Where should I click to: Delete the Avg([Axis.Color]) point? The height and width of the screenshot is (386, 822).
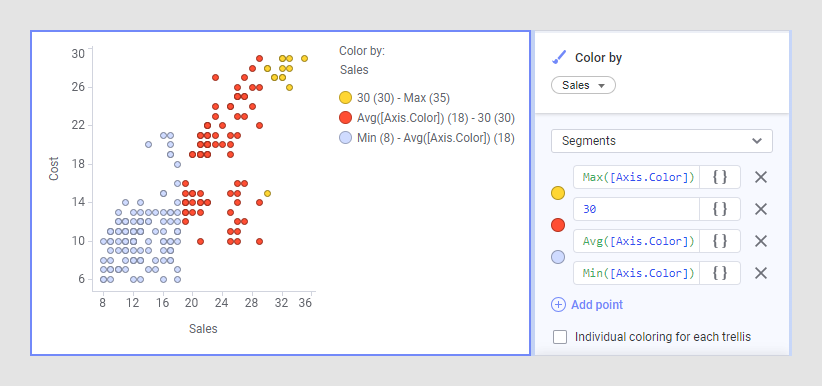(x=761, y=241)
